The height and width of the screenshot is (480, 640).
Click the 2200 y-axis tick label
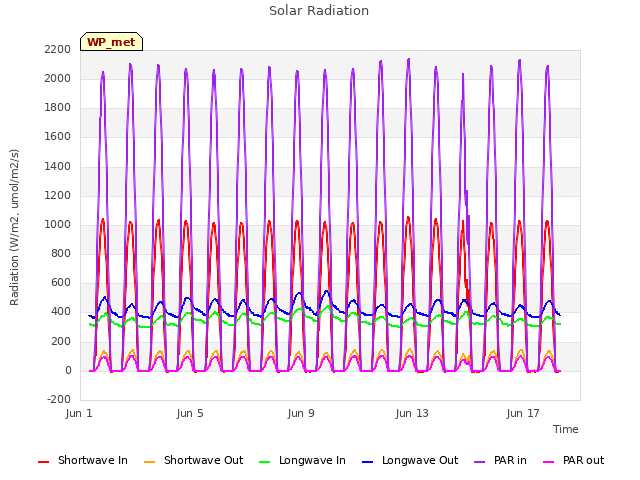click(x=58, y=49)
